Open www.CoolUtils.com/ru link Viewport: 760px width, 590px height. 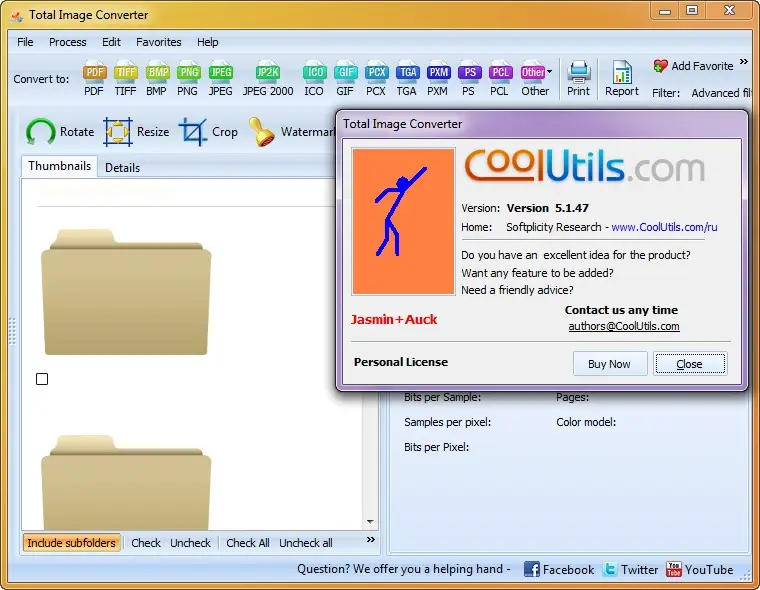point(664,227)
